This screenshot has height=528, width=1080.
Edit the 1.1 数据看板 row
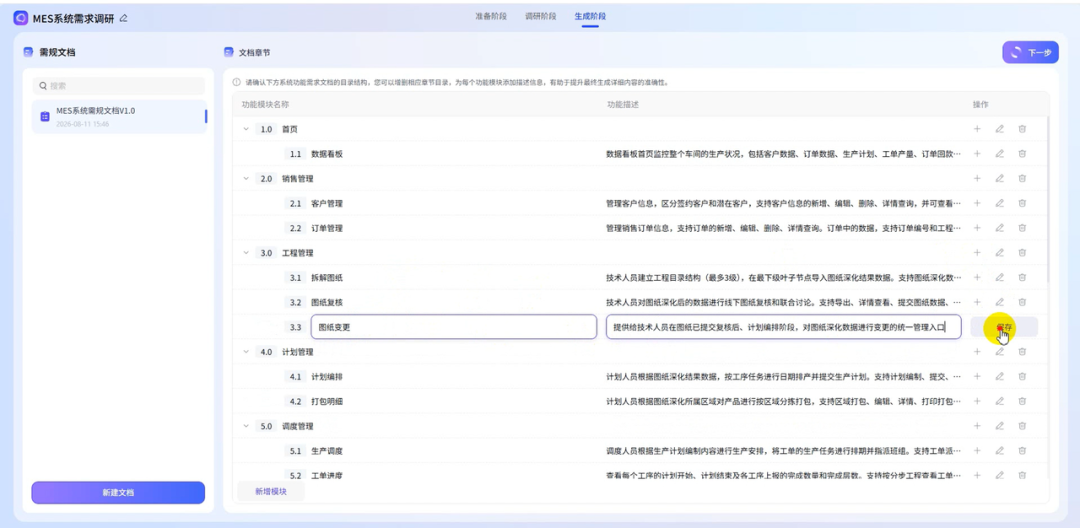coord(999,154)
